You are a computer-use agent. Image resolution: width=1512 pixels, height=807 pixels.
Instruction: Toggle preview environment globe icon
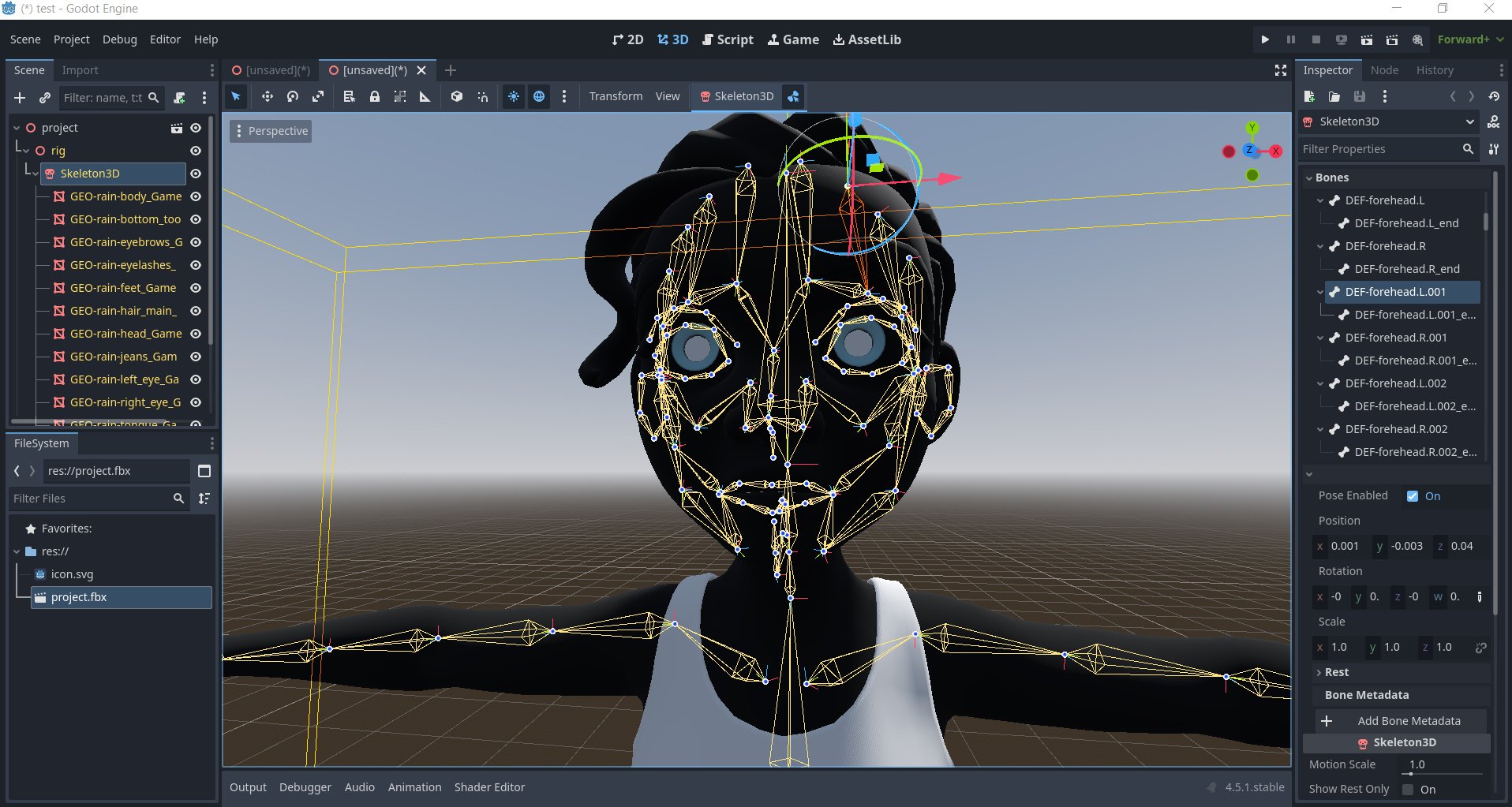click(x=539, y=96)
